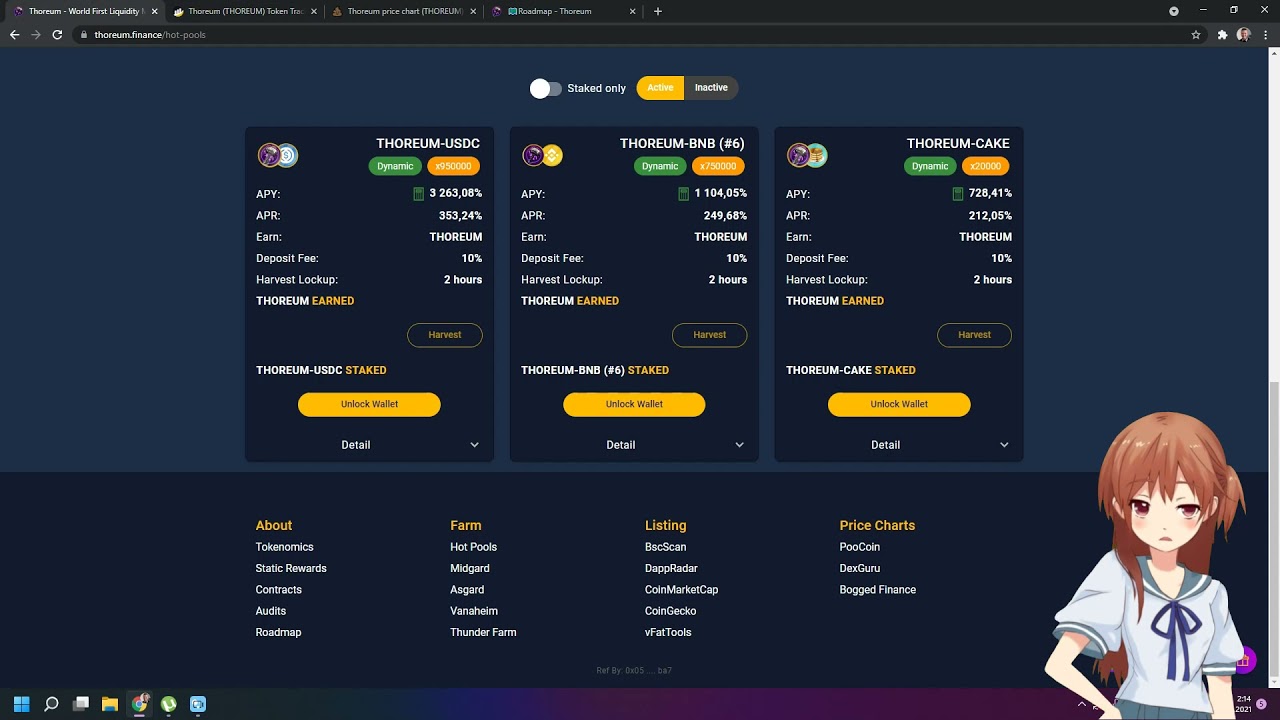Screen dimensions: 1280x720
Task: Open Midgard farm link
Action: coord(470,568)
